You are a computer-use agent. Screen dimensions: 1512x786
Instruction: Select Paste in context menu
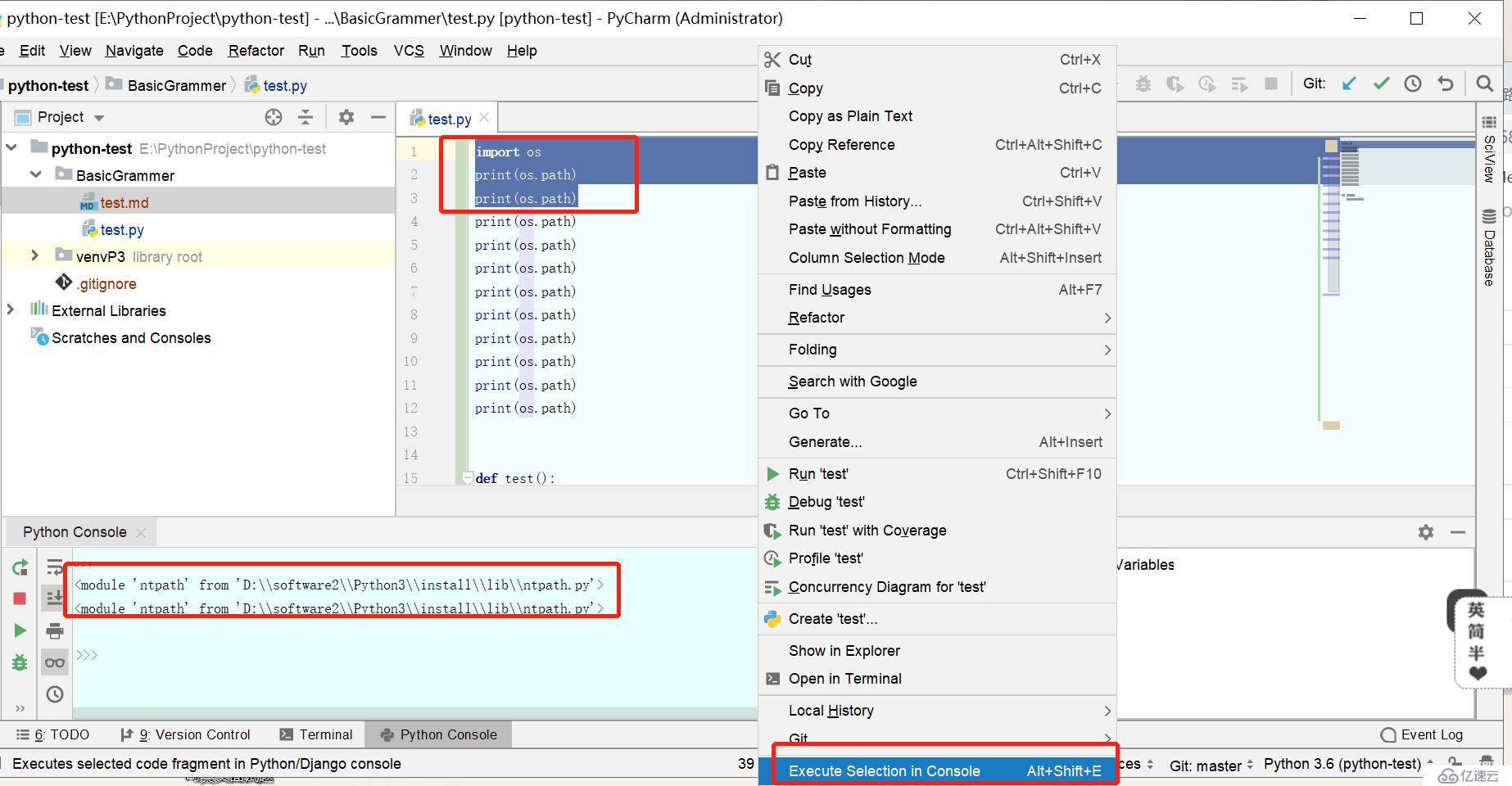point(937,173)
